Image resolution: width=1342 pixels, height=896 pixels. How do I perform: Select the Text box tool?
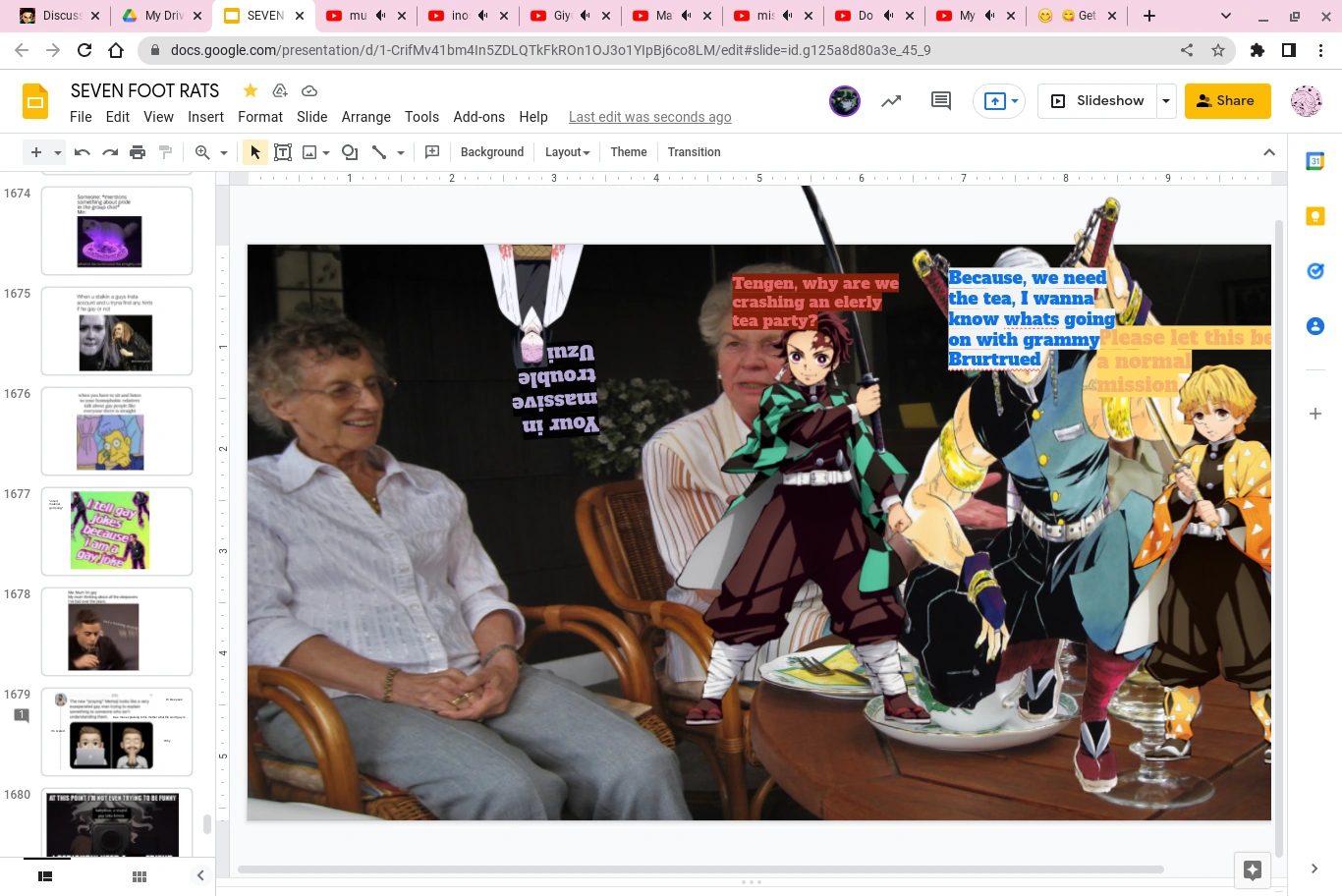[283, 152]
